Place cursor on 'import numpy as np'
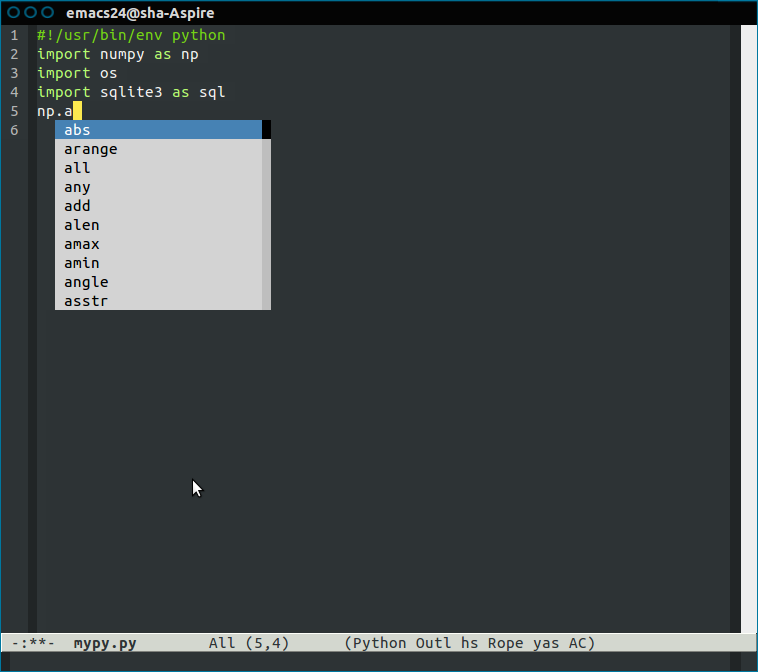This screenshot has height=672, width=758. [x=118, y=54]
